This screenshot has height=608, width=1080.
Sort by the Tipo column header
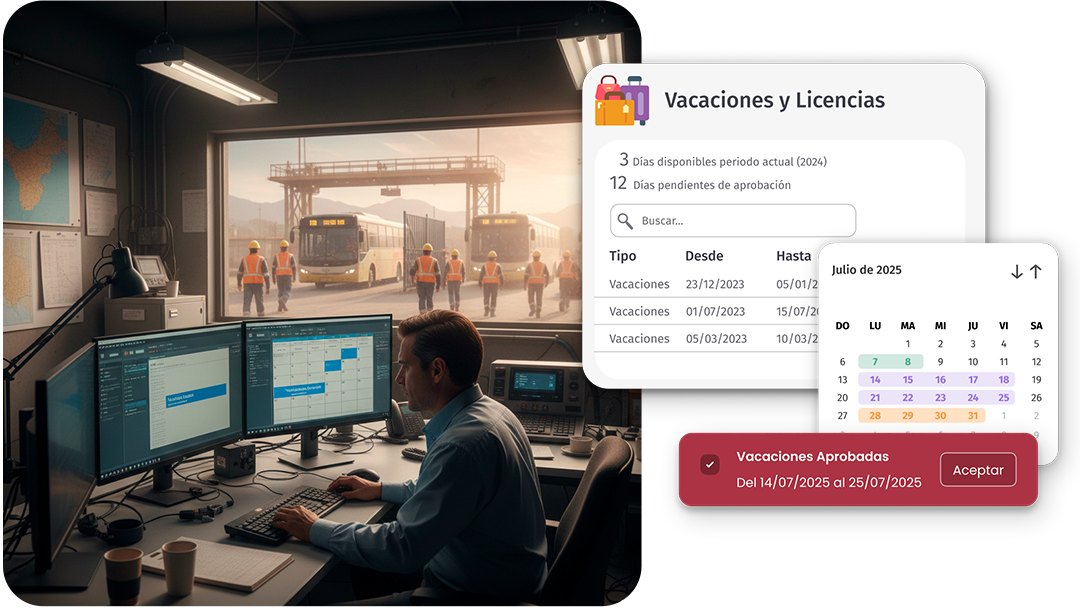point(622,256)
